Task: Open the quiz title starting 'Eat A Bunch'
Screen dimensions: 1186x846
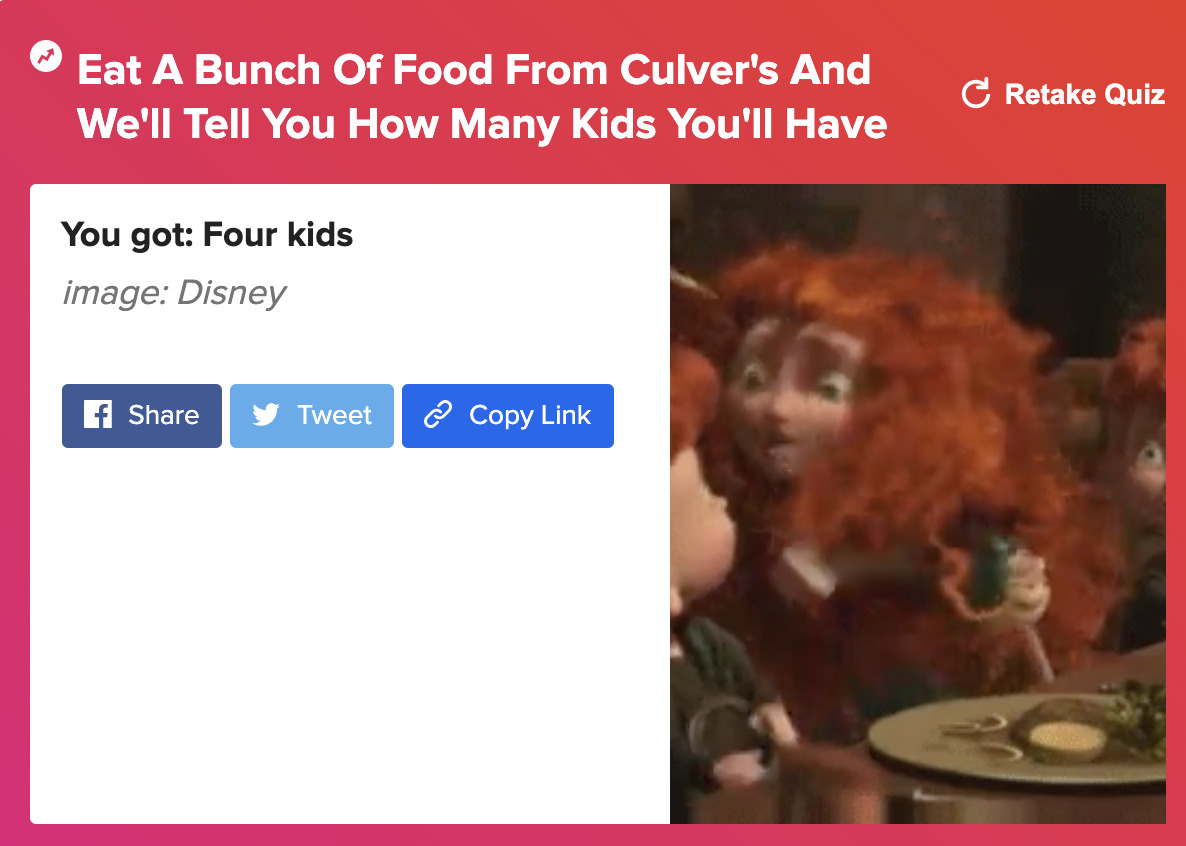Action: point(483,97)
